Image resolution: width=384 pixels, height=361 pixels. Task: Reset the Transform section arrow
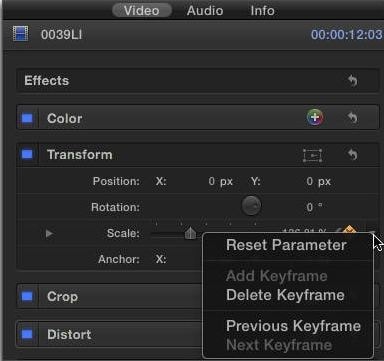[353, 155]
